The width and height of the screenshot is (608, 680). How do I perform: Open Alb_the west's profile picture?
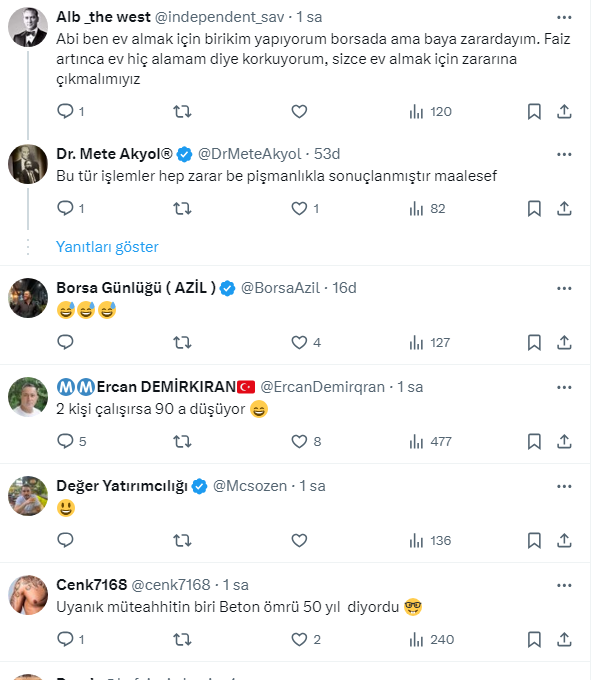click(x=28, y=28)
